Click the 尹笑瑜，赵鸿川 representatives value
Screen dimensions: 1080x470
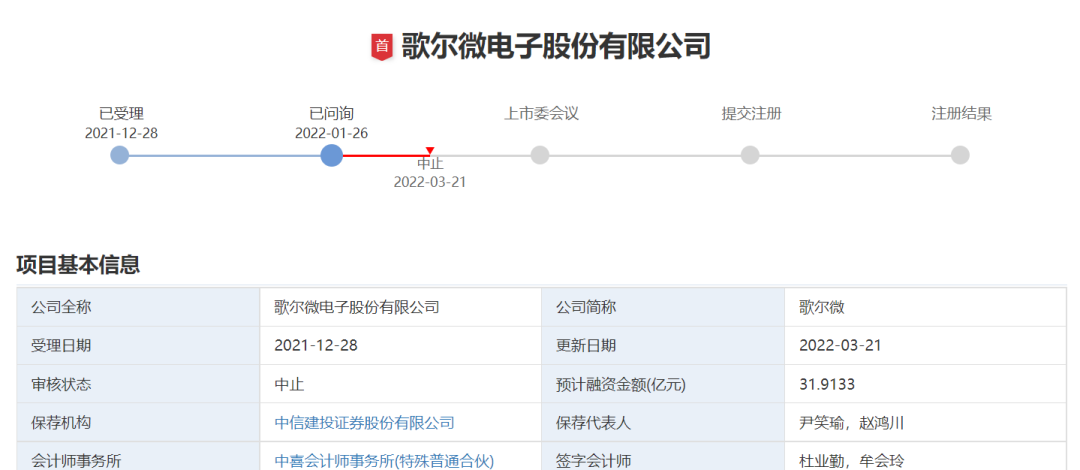point(851,422)
